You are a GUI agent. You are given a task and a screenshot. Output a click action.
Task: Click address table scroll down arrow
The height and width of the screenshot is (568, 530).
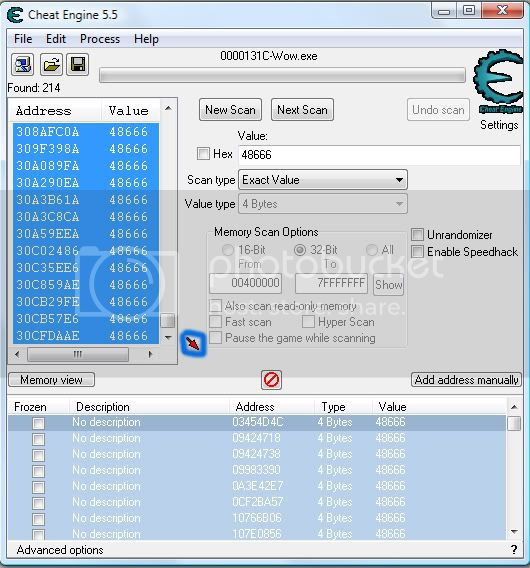pos(514,532)
